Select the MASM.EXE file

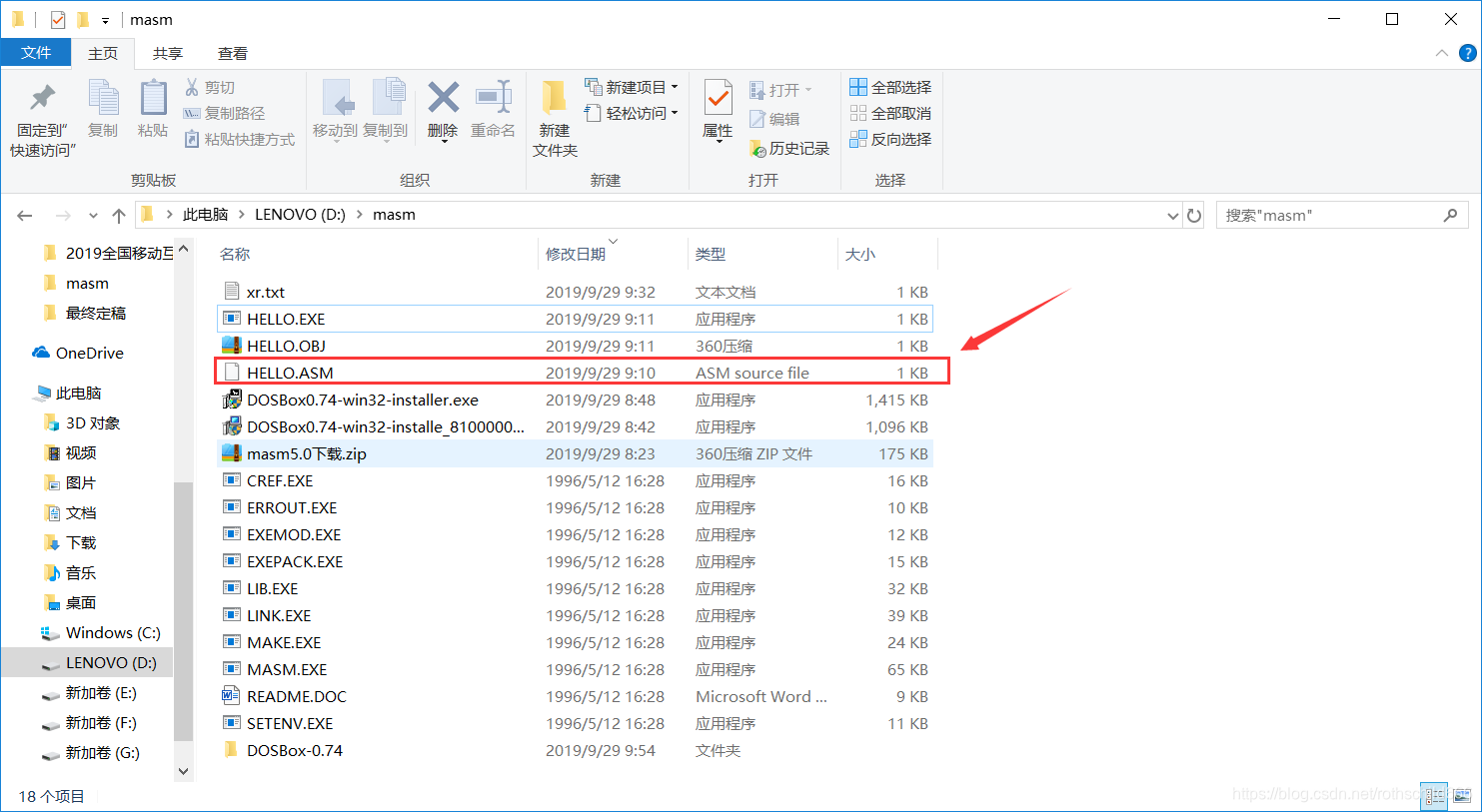point(575,669)
